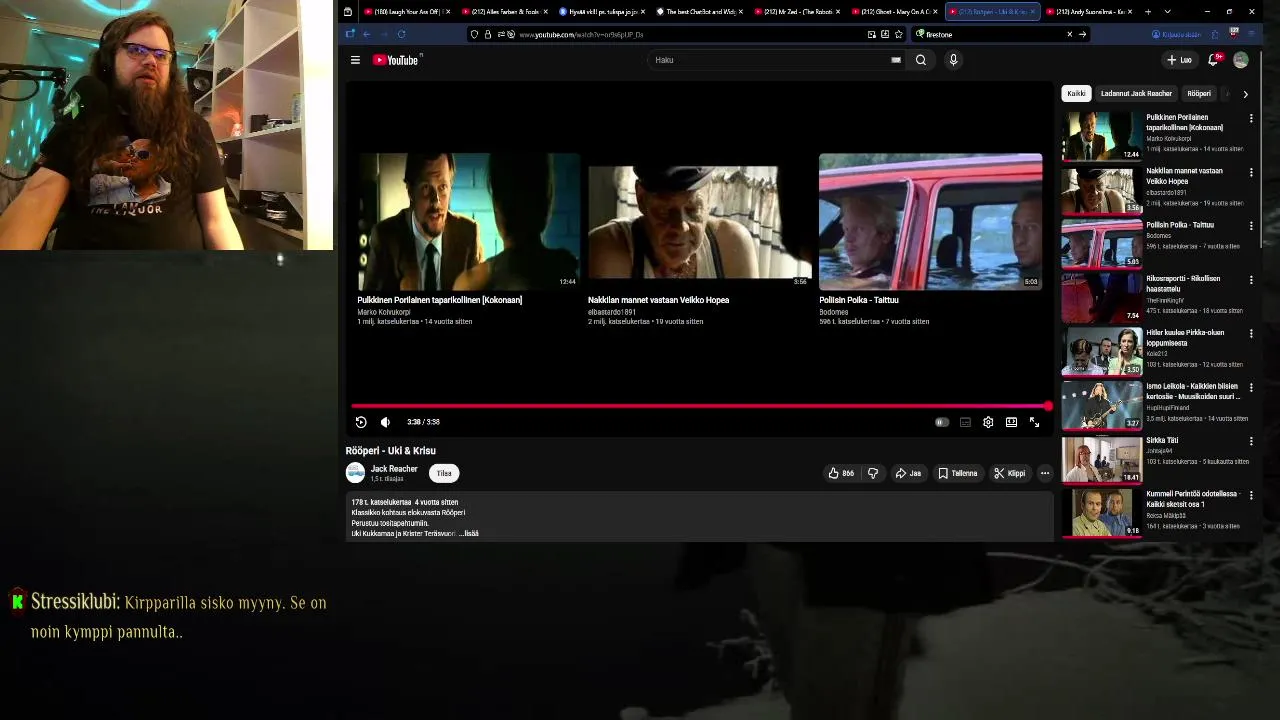Open the YouTube hamburger guide menu
Screen dimensions: 1280x720
pyautogui.click(x=355, y=60)
